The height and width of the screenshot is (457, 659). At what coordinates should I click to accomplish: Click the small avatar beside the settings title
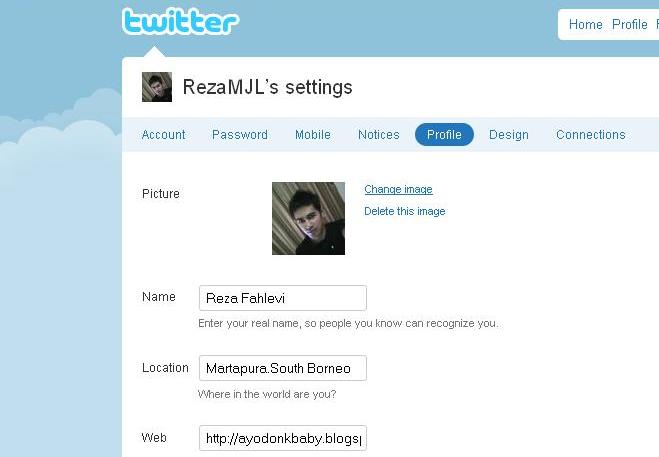tap(157, 87)
